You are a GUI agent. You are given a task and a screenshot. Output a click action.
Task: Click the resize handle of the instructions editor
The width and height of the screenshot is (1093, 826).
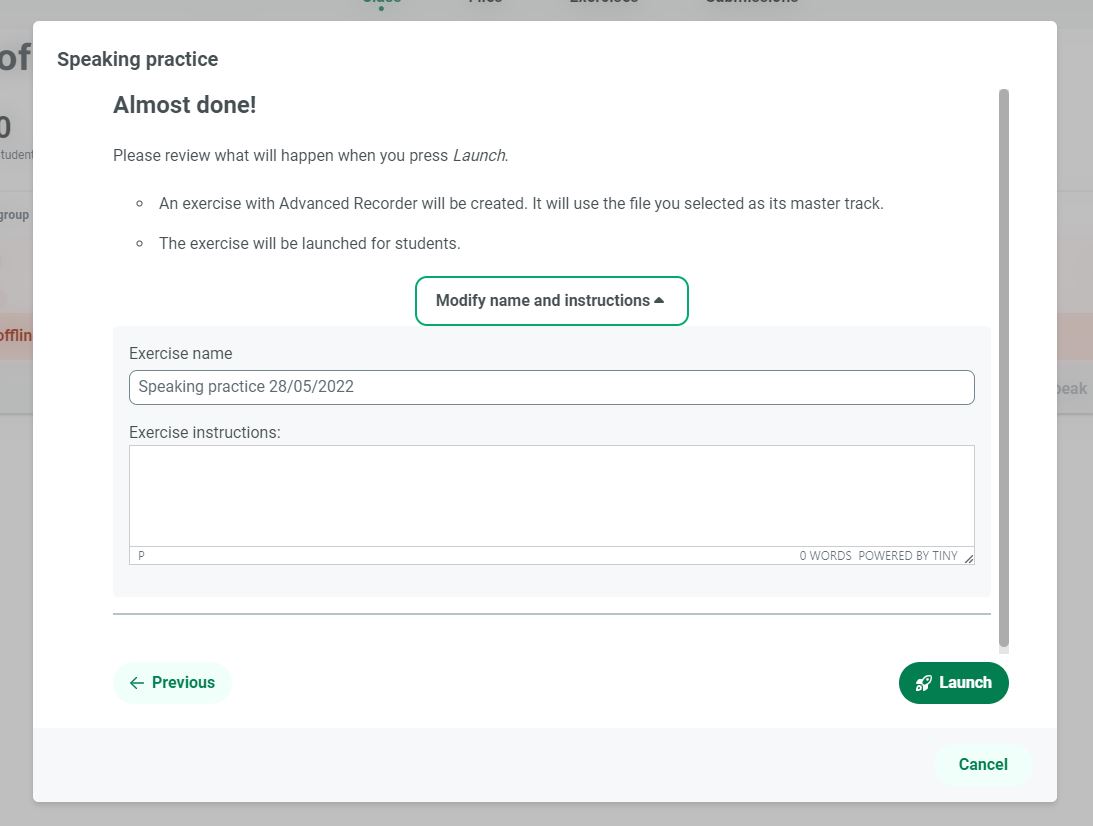[x=968, y=558]
